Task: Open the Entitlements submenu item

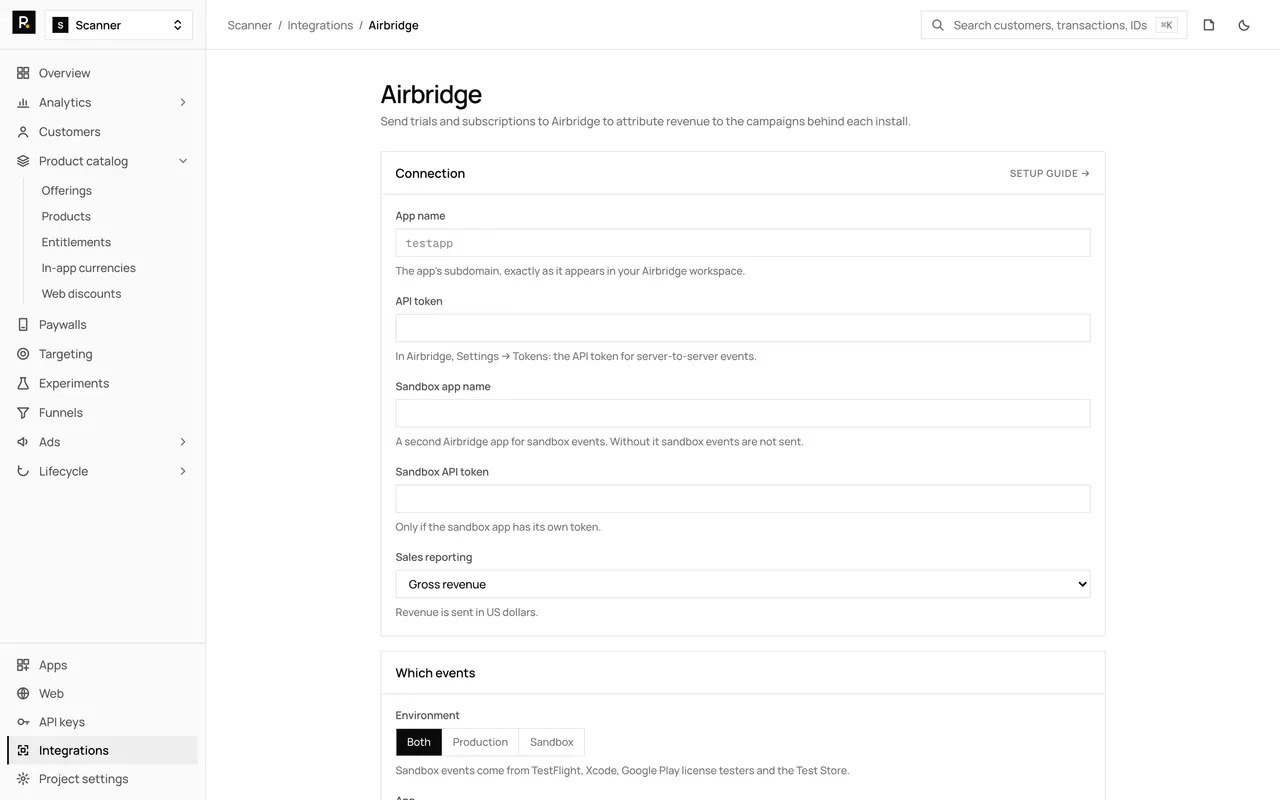Action: click(x=76, y=242)
